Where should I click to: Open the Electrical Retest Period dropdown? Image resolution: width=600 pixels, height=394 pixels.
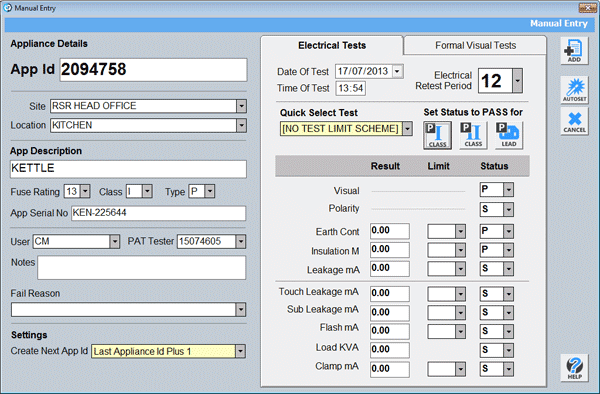tap(517, 81)
